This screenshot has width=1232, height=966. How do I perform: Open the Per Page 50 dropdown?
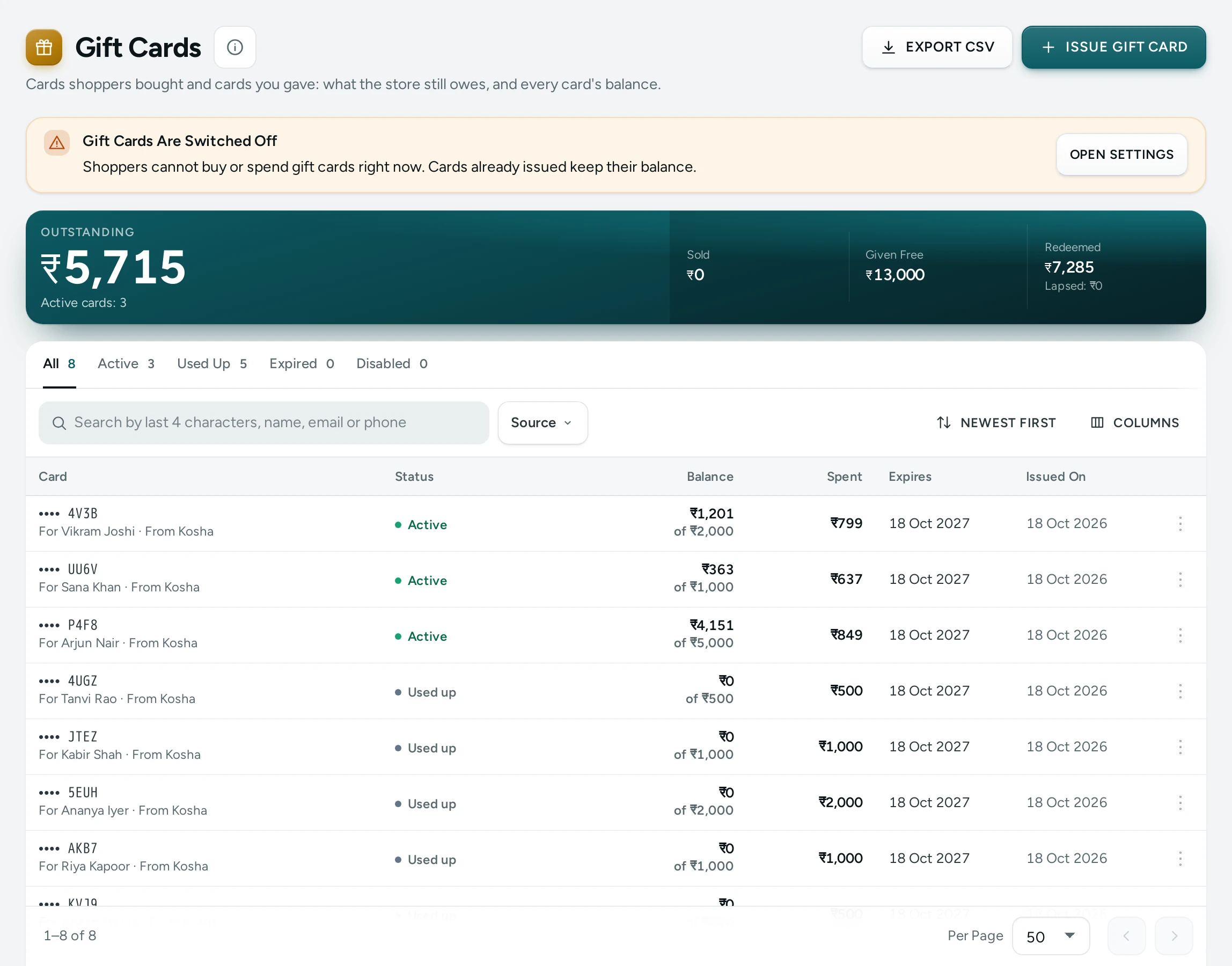click(x=1051, y=936)
